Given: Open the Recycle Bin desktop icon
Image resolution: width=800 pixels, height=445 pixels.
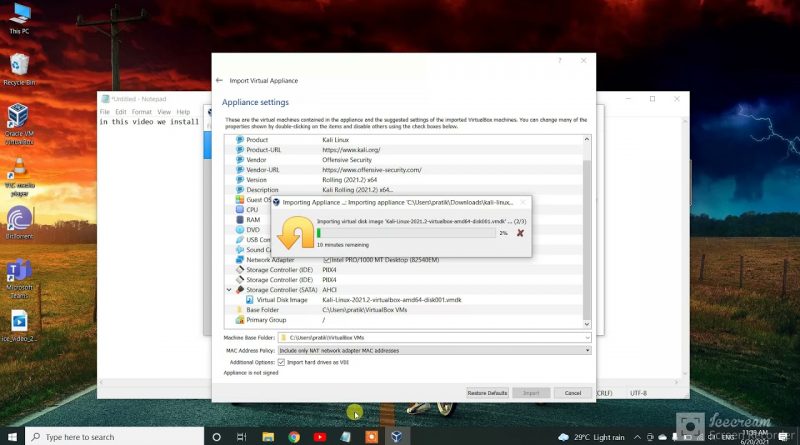Looking at the screenshot, I should 19,69.
